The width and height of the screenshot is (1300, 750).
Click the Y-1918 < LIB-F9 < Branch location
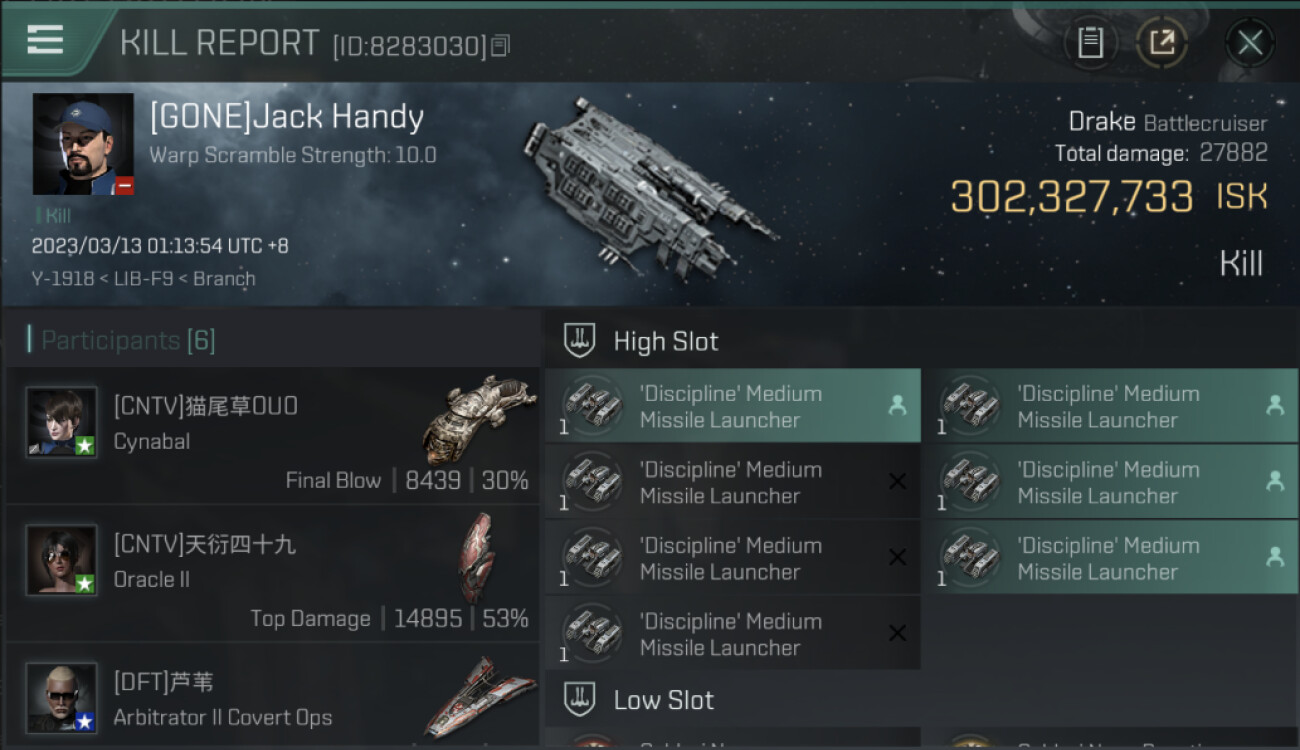point(143,279)
